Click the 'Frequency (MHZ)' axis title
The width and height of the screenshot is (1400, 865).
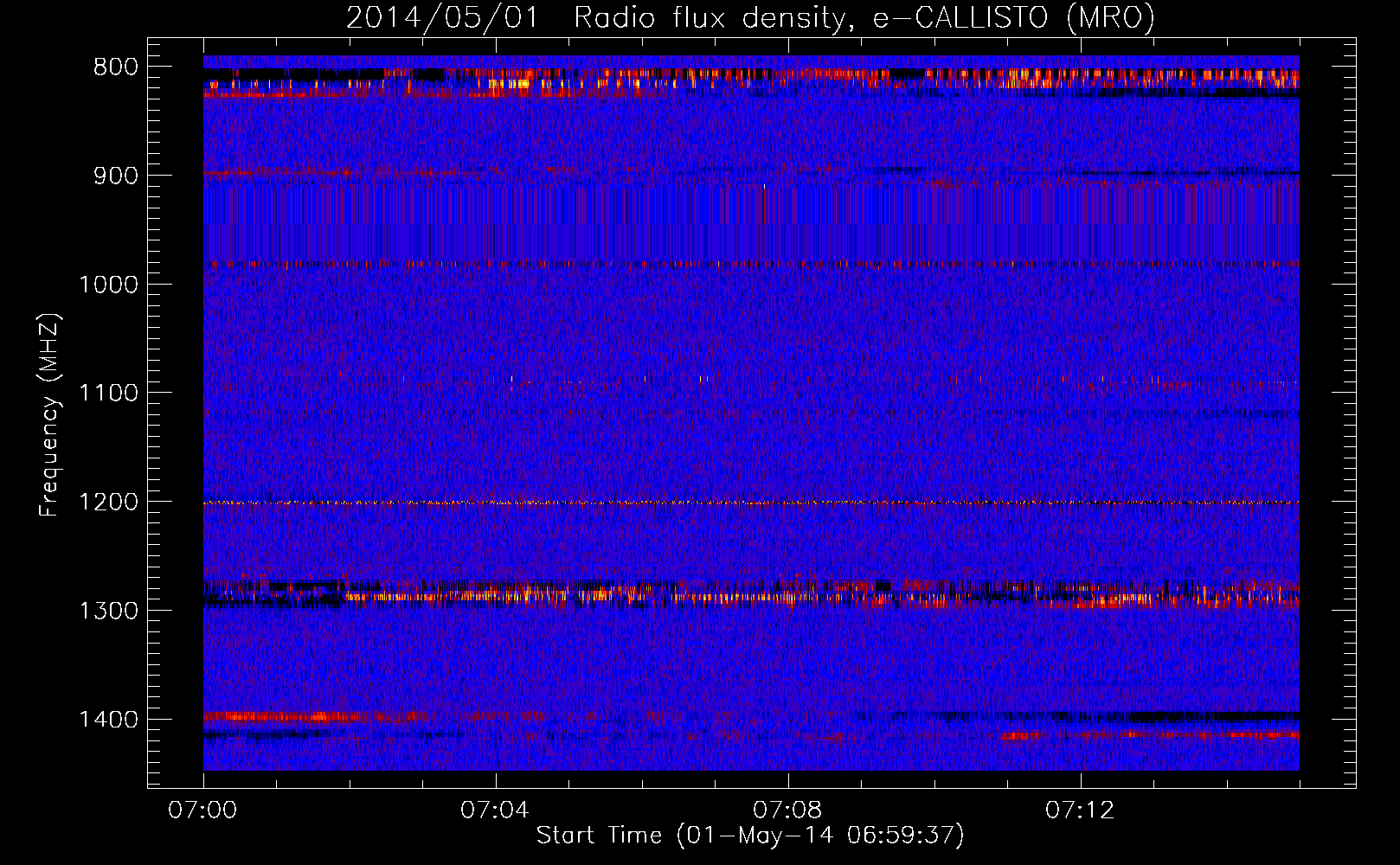pos(50,414)
